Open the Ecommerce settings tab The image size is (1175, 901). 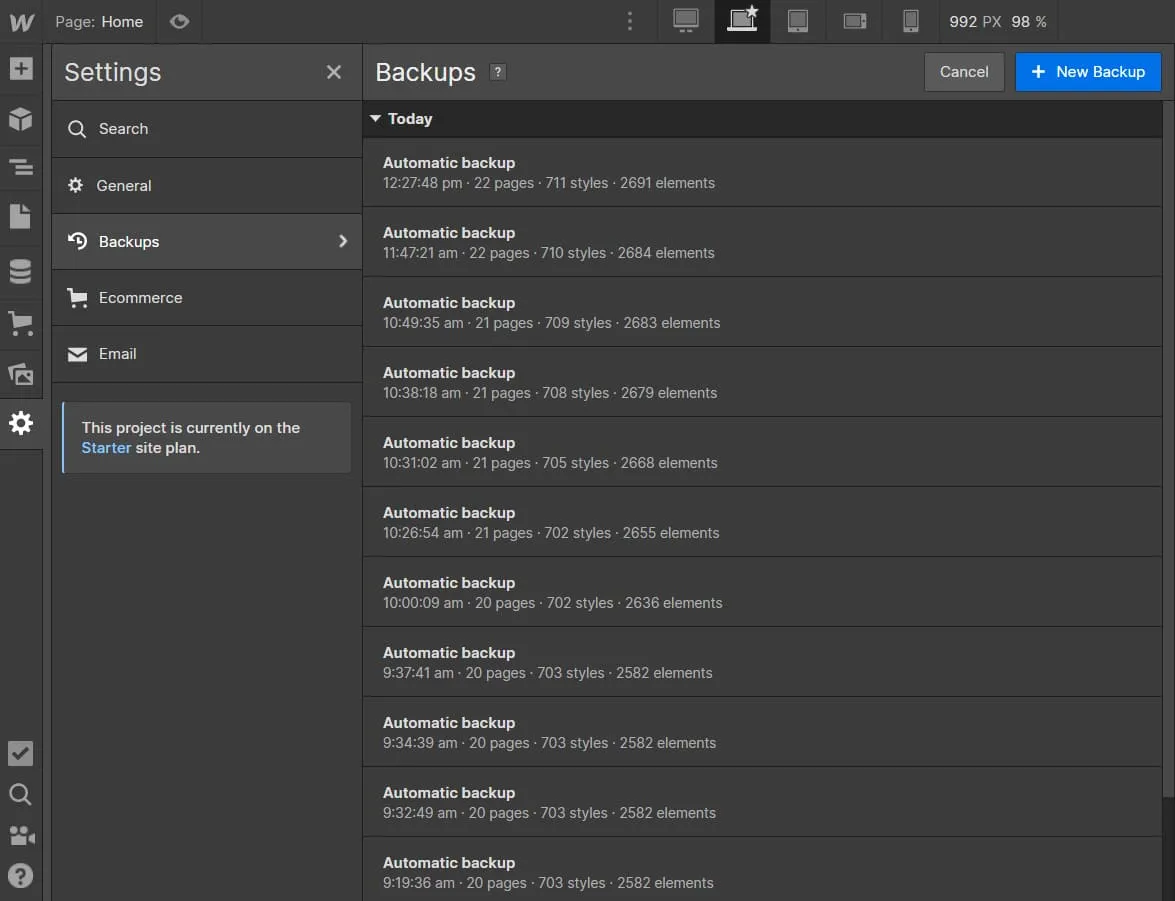140,297
